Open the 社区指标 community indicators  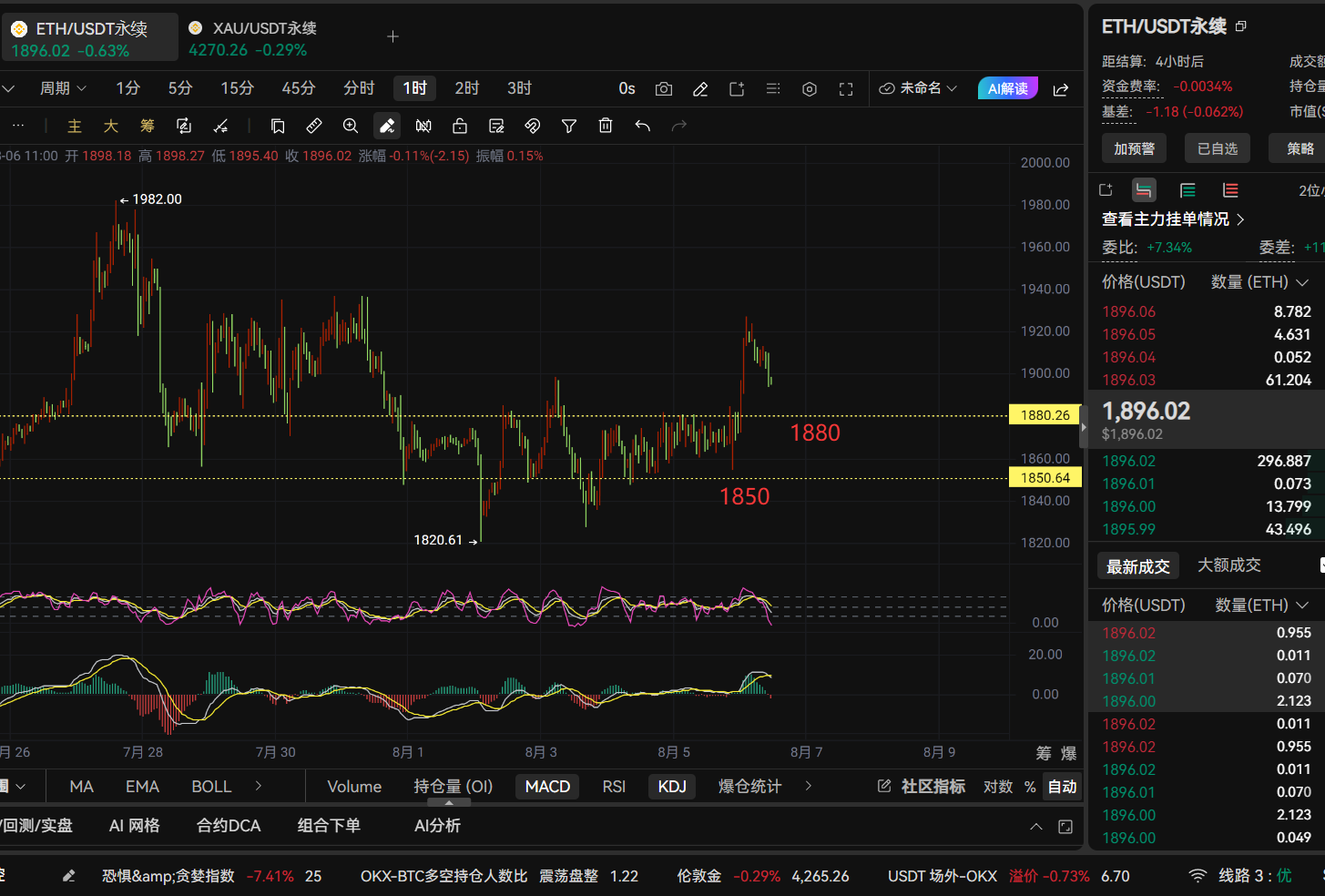tap(921, 787)
